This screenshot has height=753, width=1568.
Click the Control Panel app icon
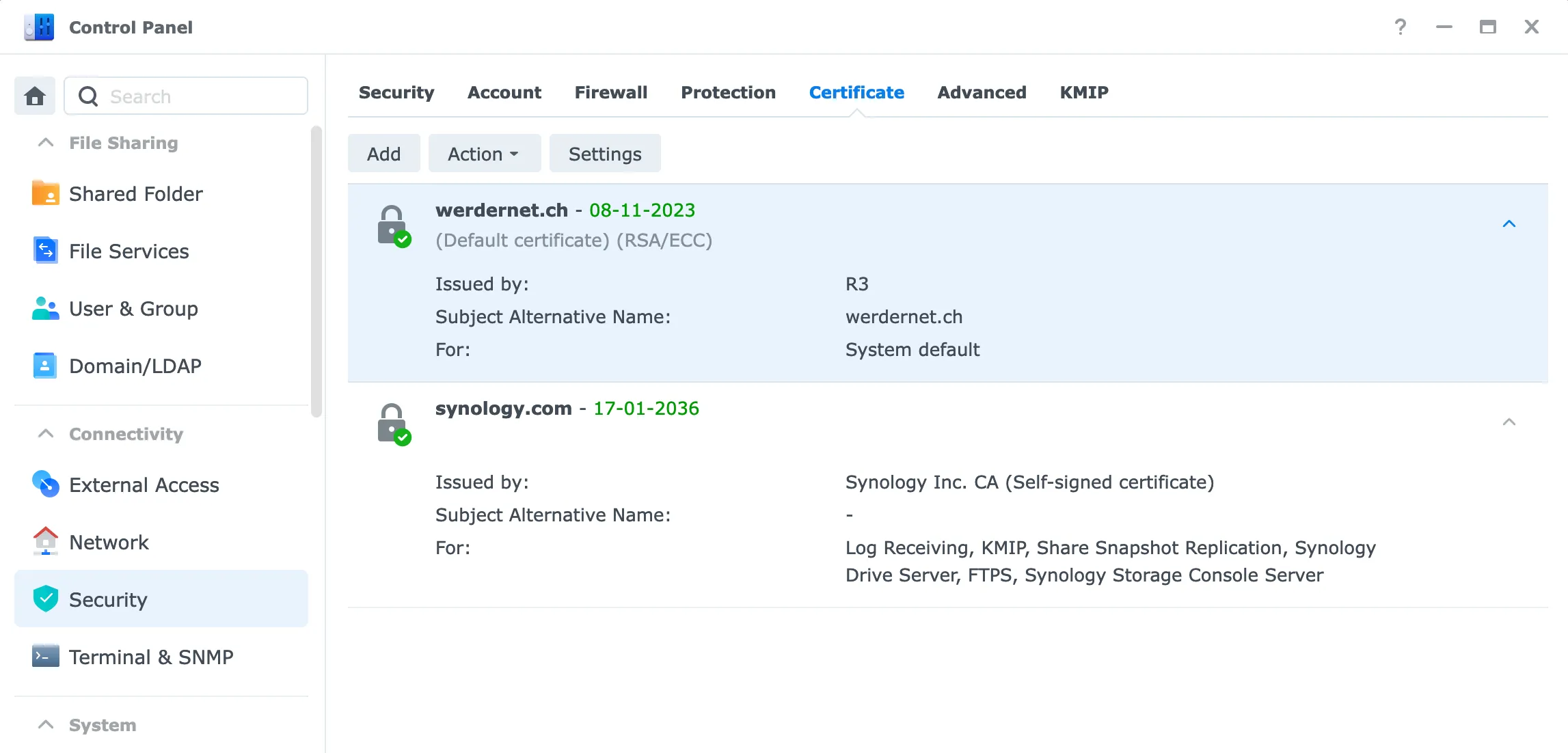[39, 27]
